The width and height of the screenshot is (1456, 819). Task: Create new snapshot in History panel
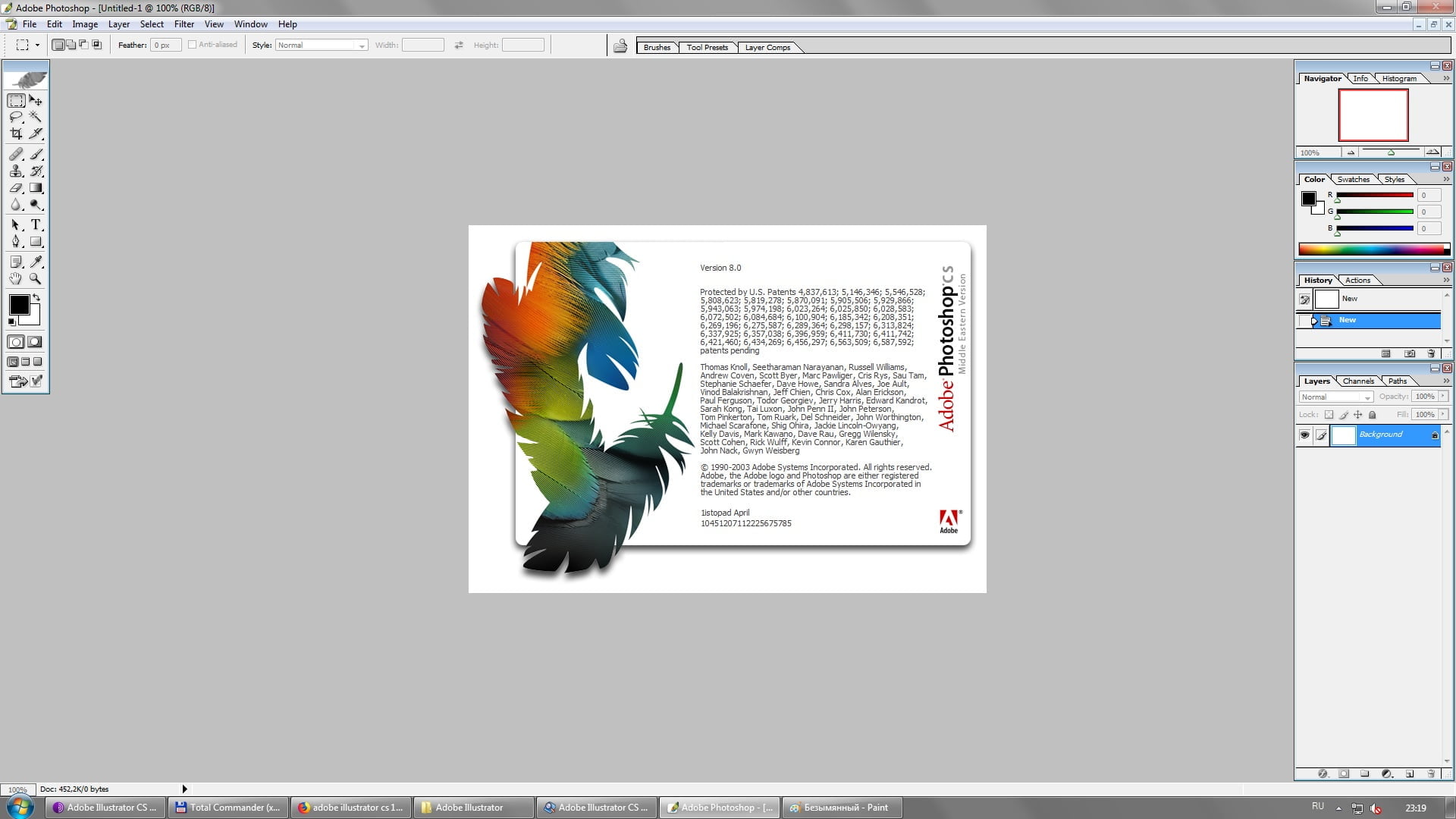[1409, 353]
